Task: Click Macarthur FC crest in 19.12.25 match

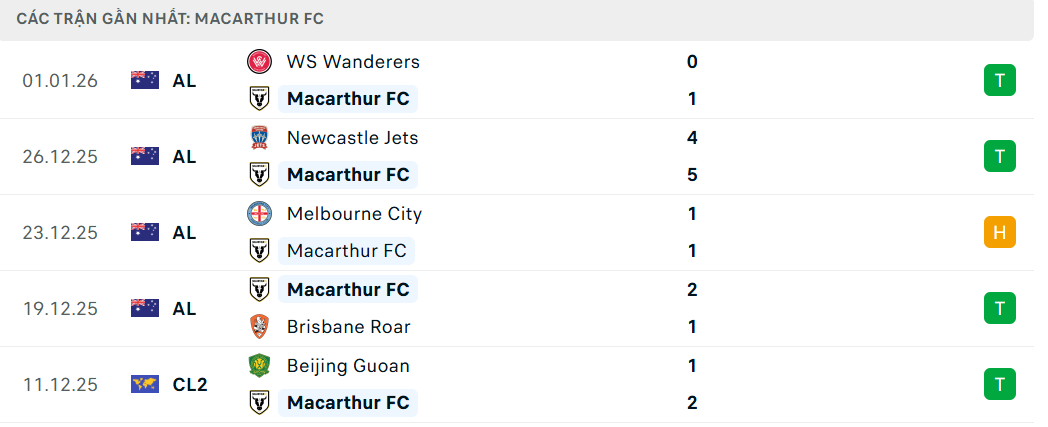Action: pyautogui.click(x=260, y=290)
